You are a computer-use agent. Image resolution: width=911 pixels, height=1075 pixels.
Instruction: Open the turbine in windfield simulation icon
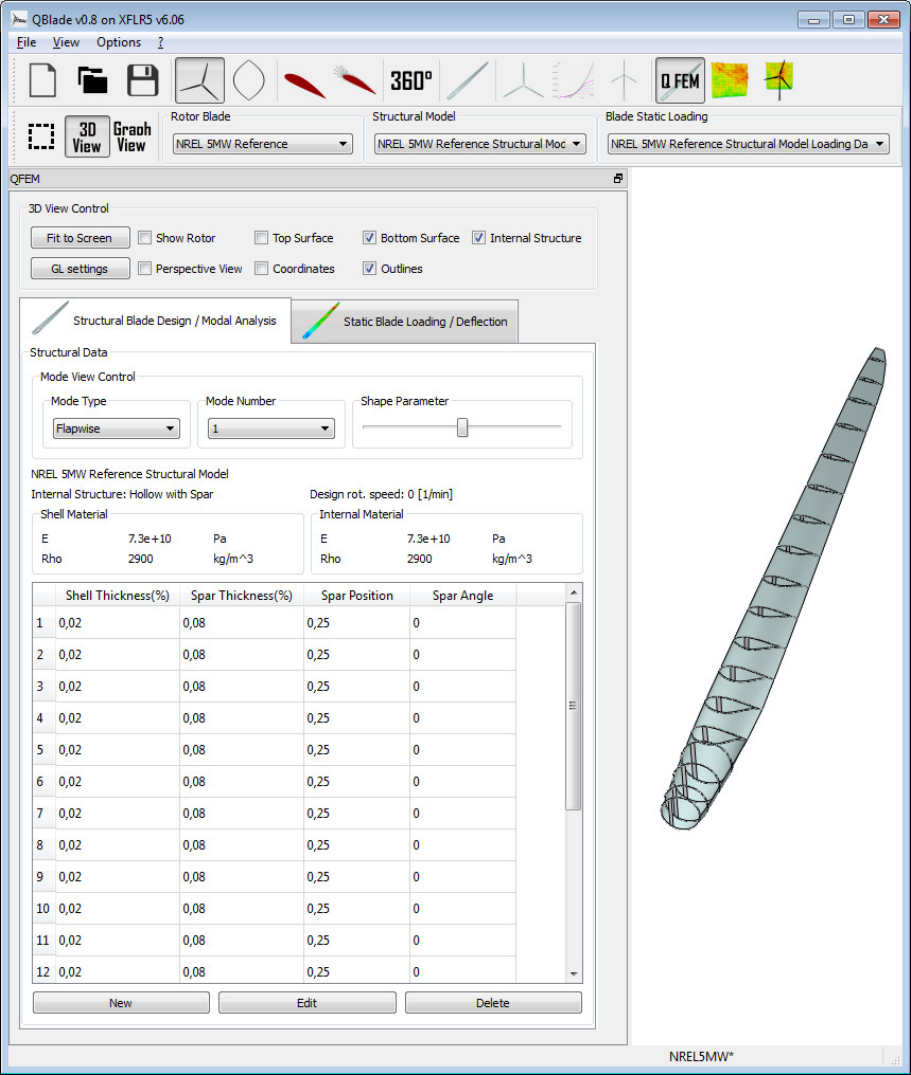tap(779, 80)
